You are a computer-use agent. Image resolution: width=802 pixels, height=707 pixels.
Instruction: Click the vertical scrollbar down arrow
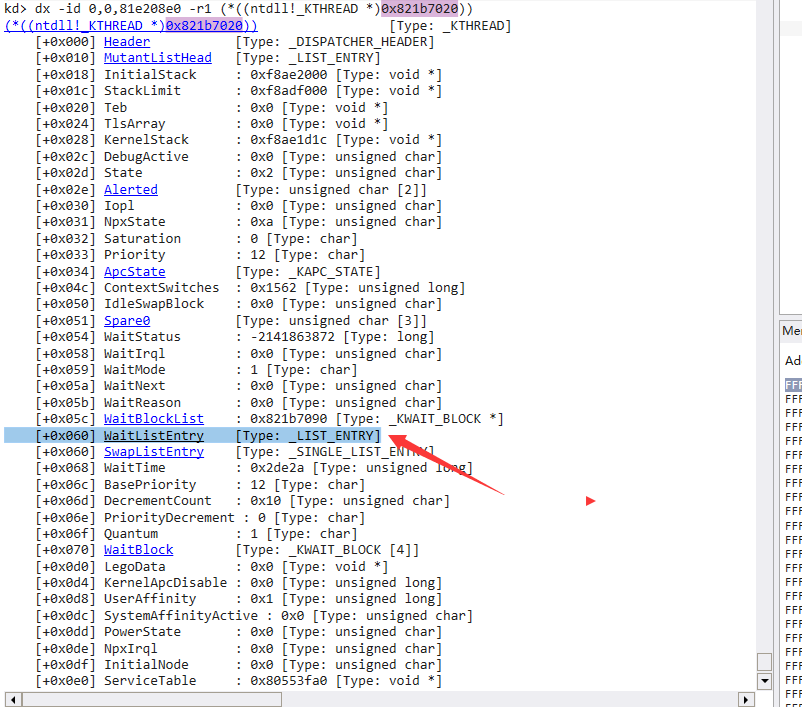coord(764,681)
